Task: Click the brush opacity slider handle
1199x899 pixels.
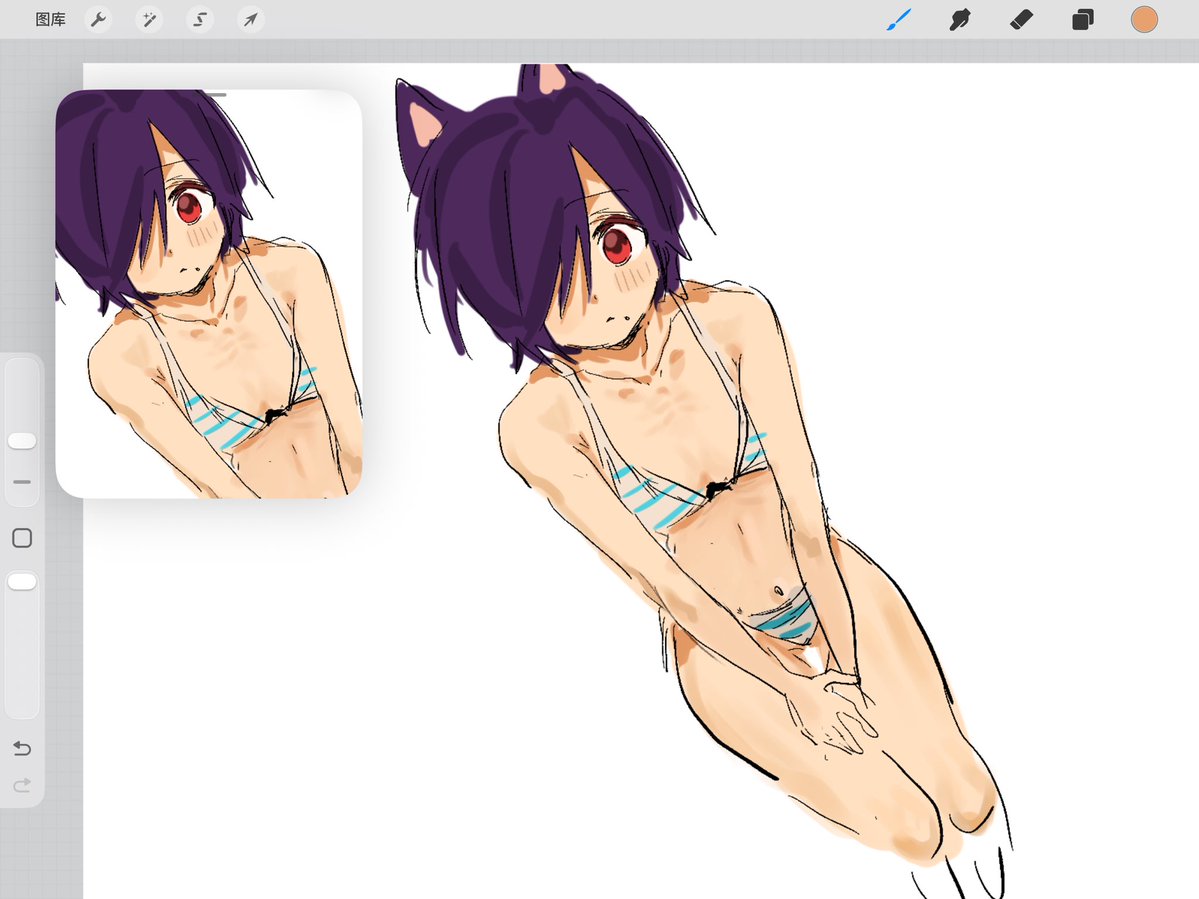Action: 22,582
